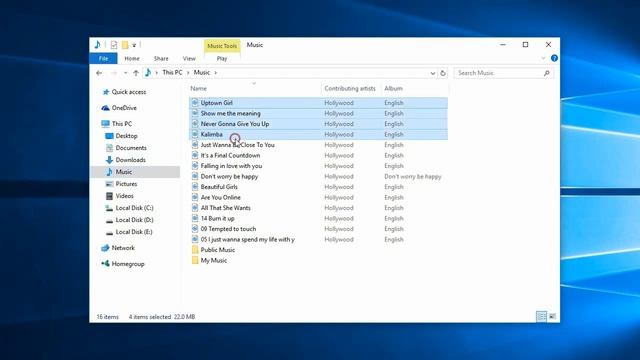
Task: Open Local Disk (D:) in the sidebar
Action: click(134, 220)
